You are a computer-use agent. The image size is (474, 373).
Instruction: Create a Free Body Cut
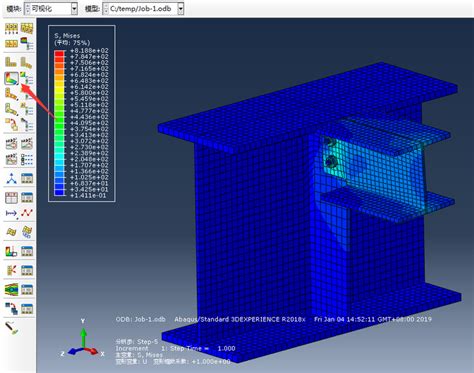point(11,270)
